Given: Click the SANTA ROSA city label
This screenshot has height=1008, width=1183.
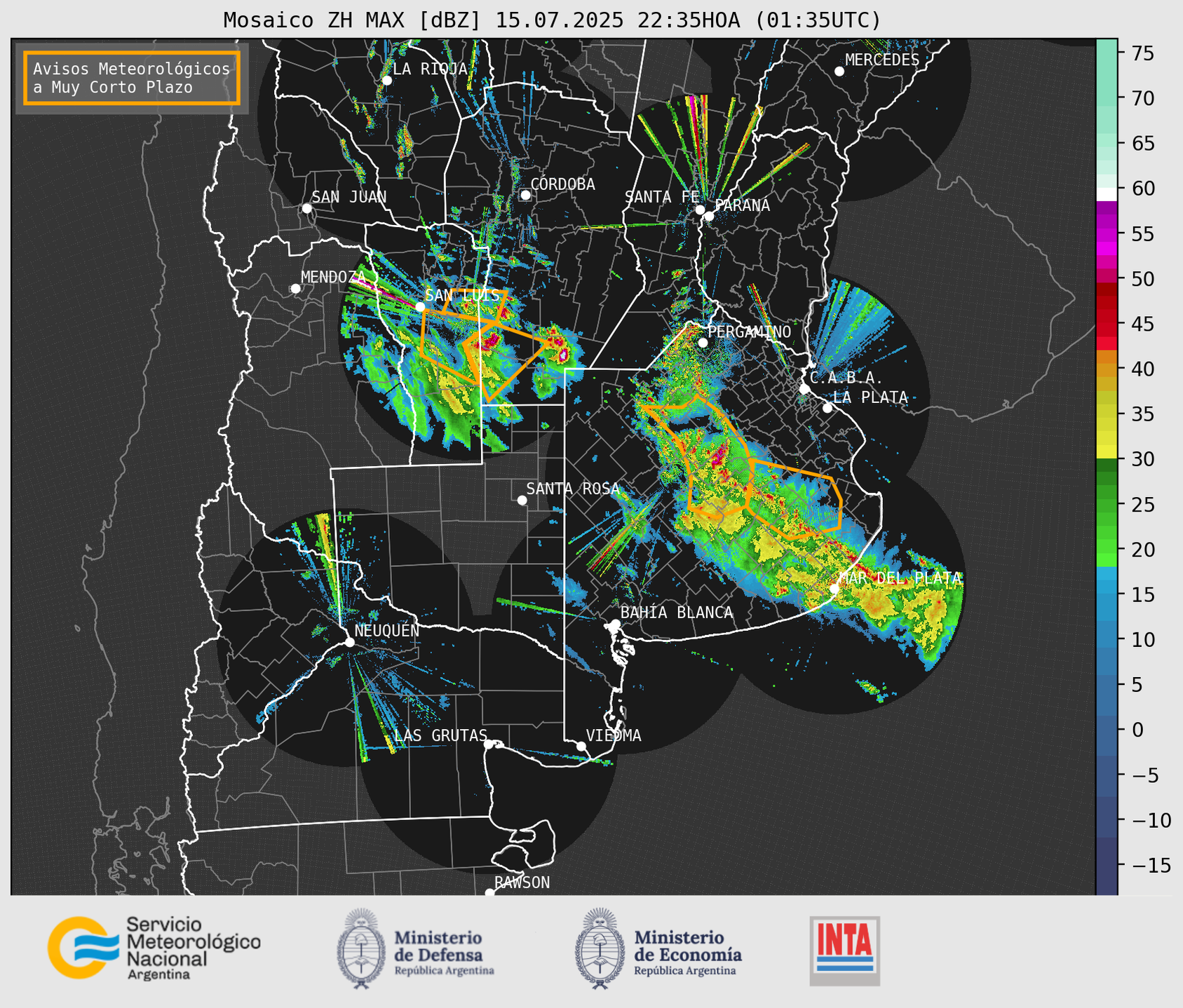Looking at the screenshot, I should [573, 489].
